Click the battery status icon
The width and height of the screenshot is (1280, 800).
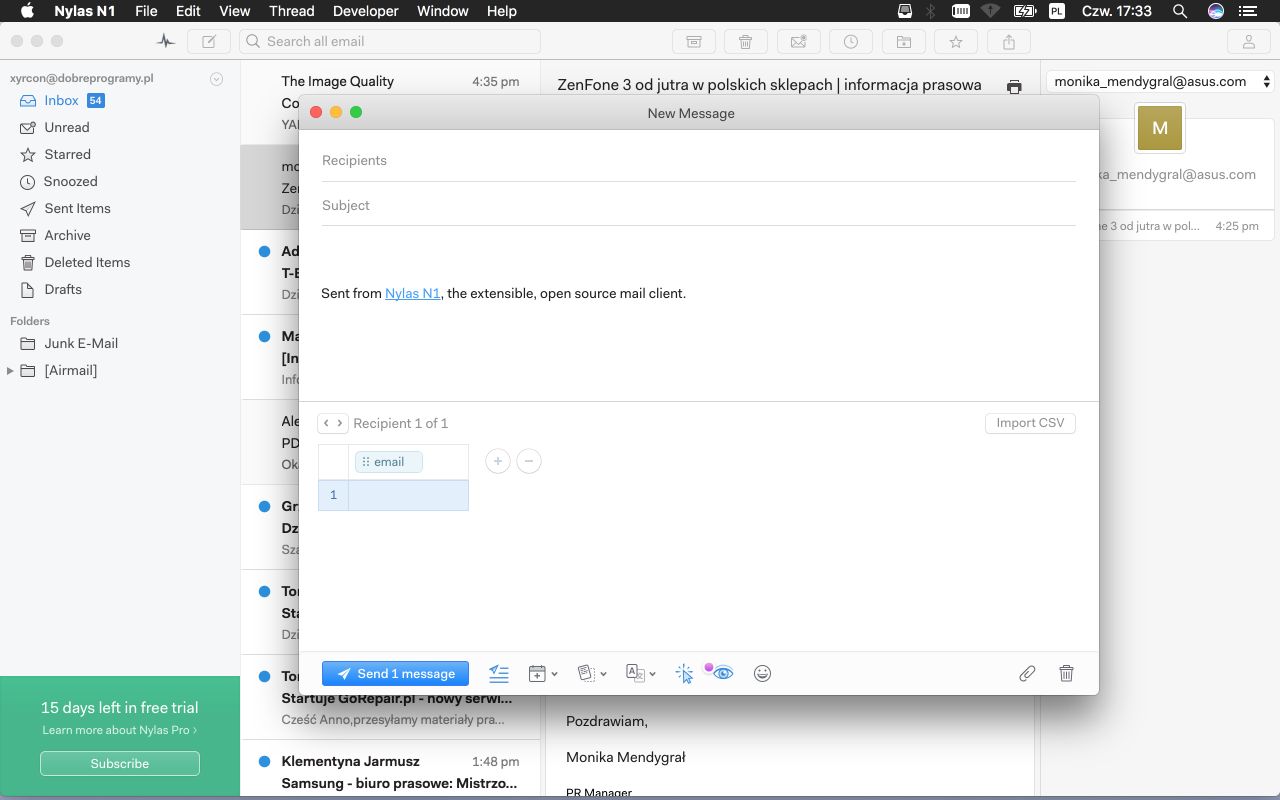point(1023,11)
